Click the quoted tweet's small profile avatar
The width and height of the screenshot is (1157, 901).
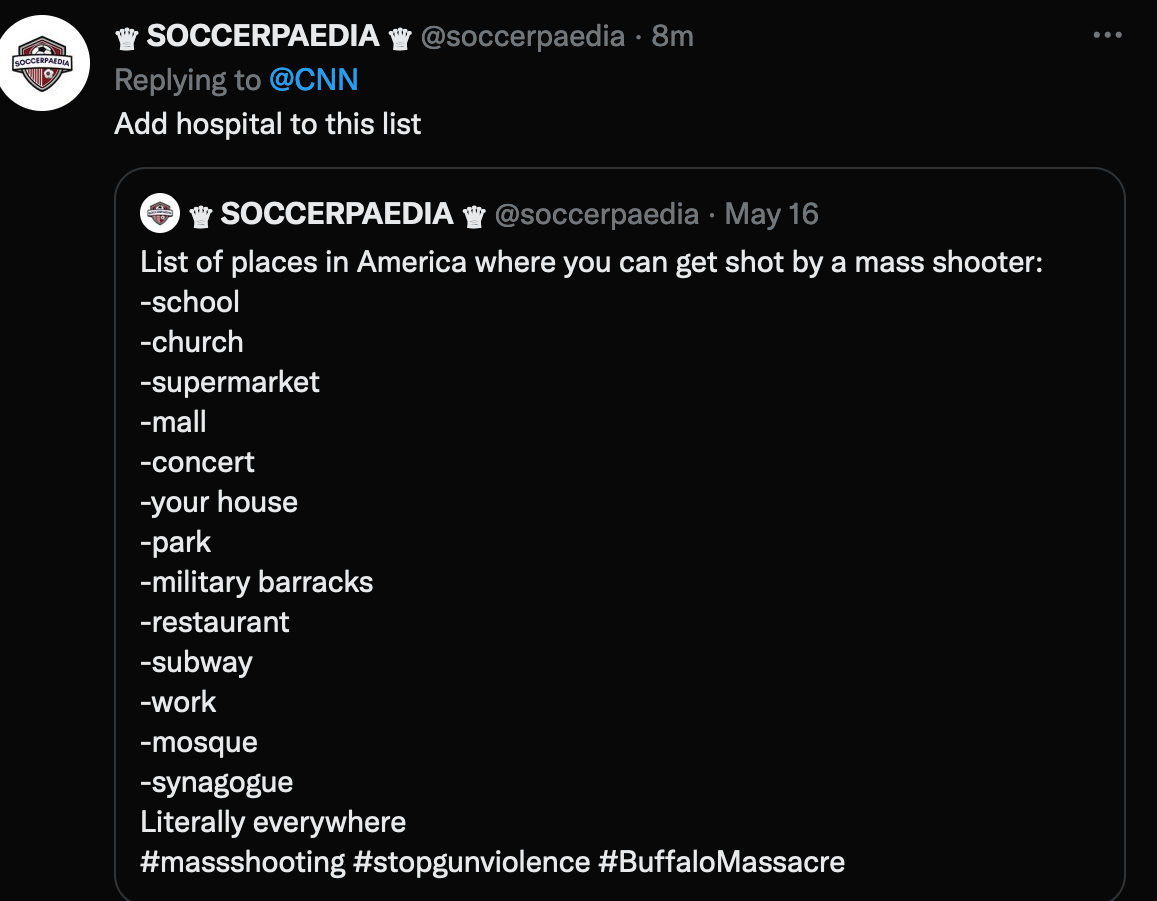[x=158, y=212]
